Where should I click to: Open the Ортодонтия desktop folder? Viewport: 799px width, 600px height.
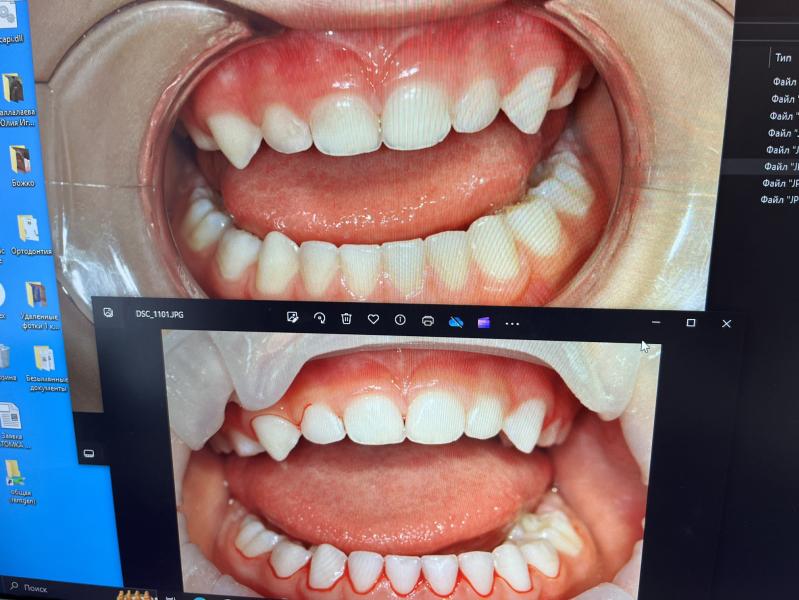(29, 234)
